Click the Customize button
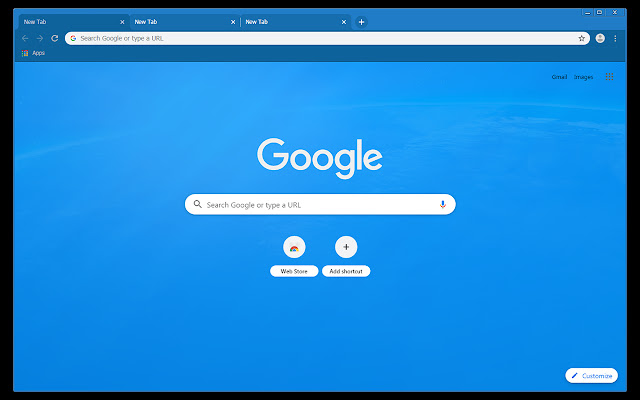This screenshot has height=400, width=640. (591, 376)
